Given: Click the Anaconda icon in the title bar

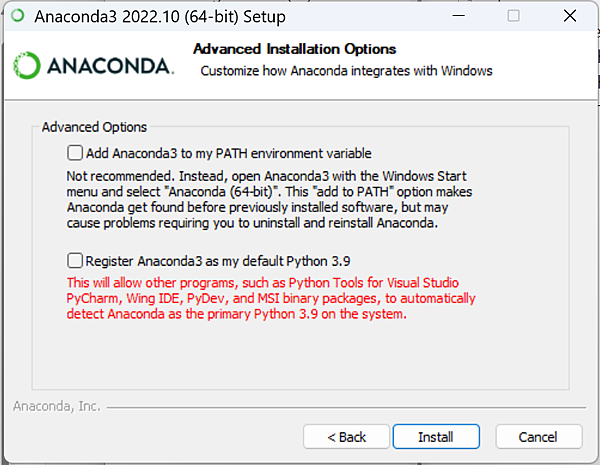Looking at the screenshot, I should [18, 16].
